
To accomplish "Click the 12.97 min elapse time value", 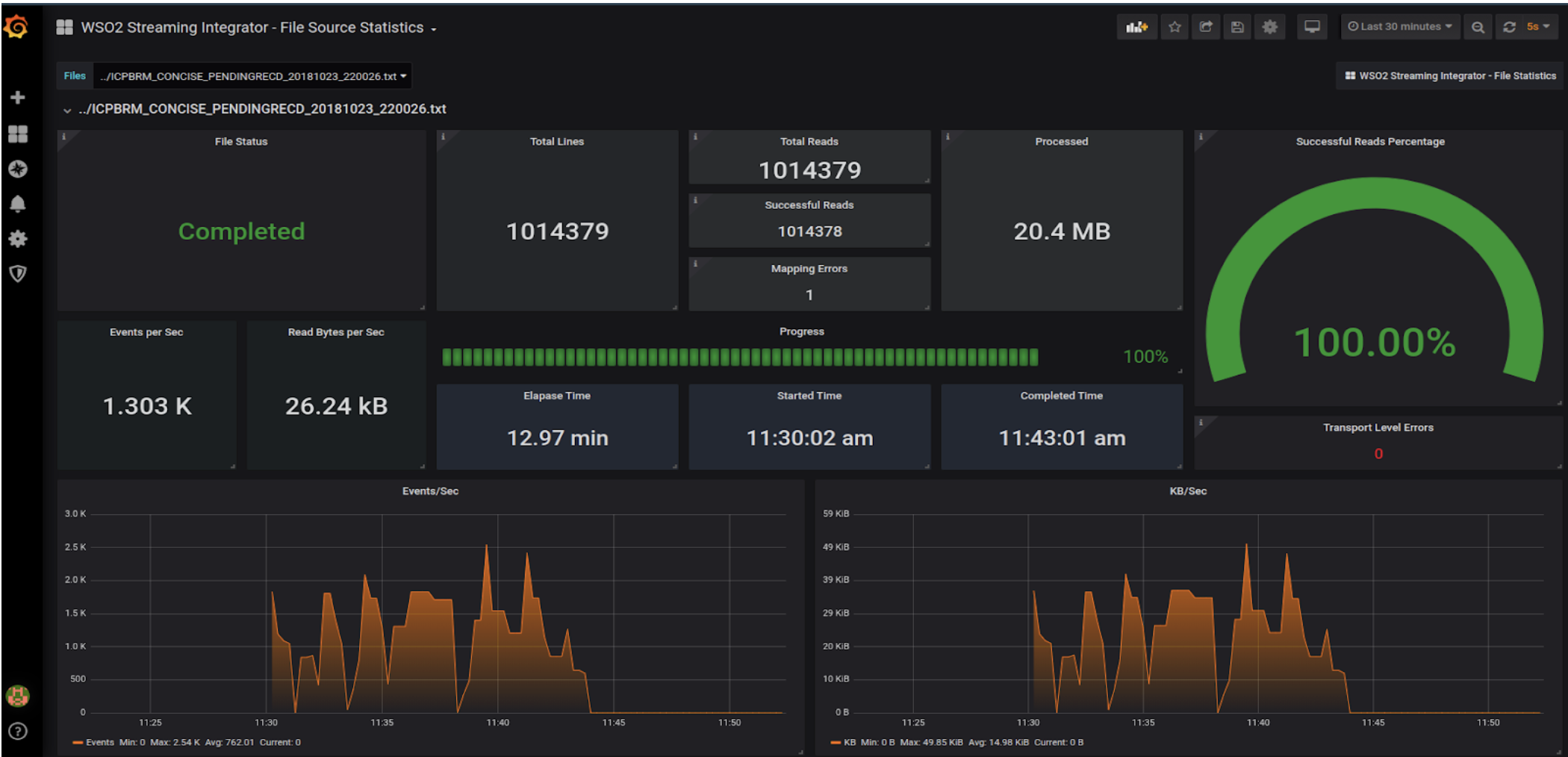I will (557, 438).
